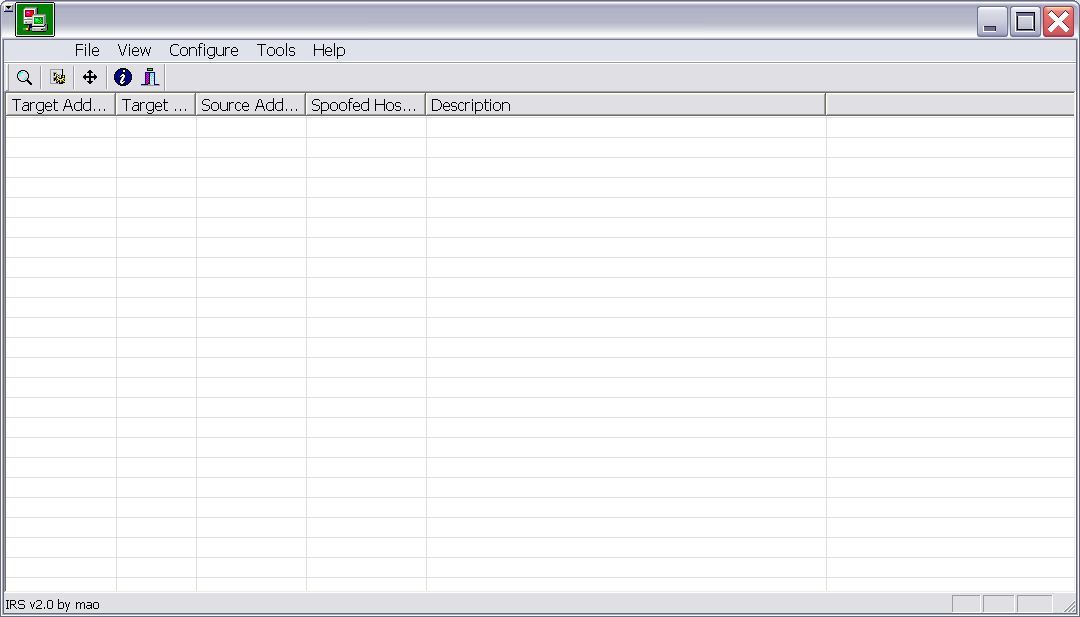This screenshot has height=617, width=1080.
Task: Click the magnifying glass scan icon
Action: click(24, 78)
